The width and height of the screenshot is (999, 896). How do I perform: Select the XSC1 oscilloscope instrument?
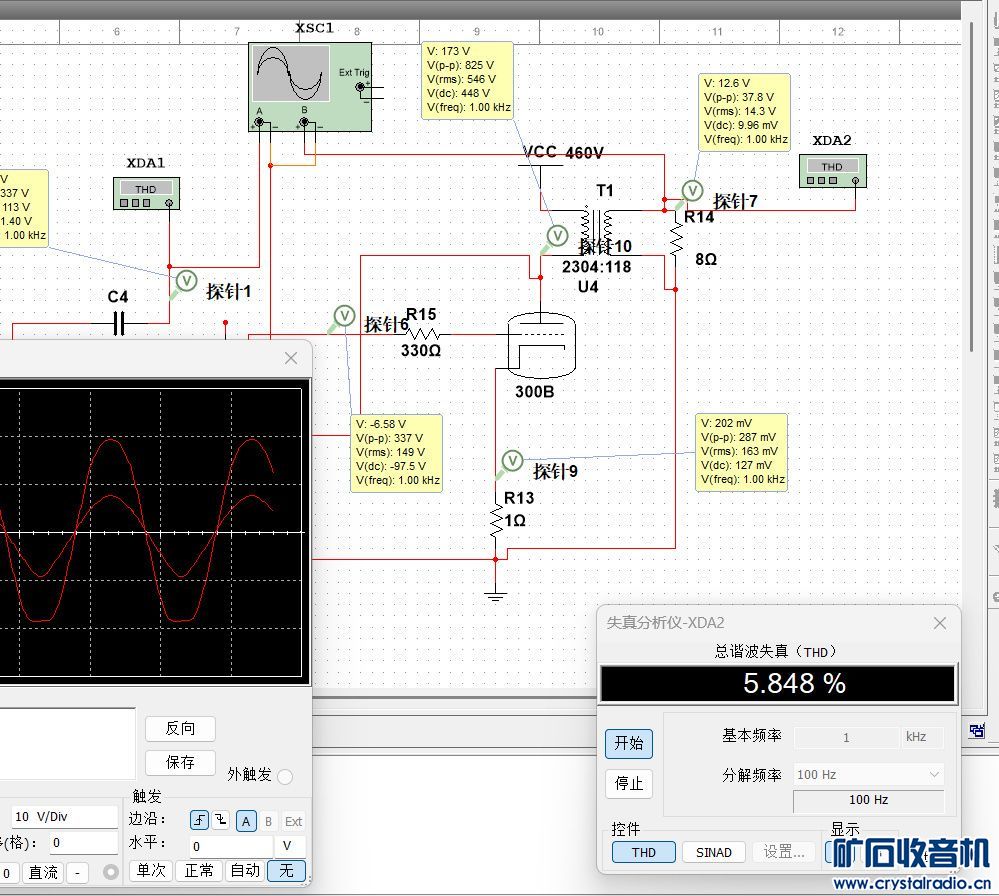pos(309,86)
